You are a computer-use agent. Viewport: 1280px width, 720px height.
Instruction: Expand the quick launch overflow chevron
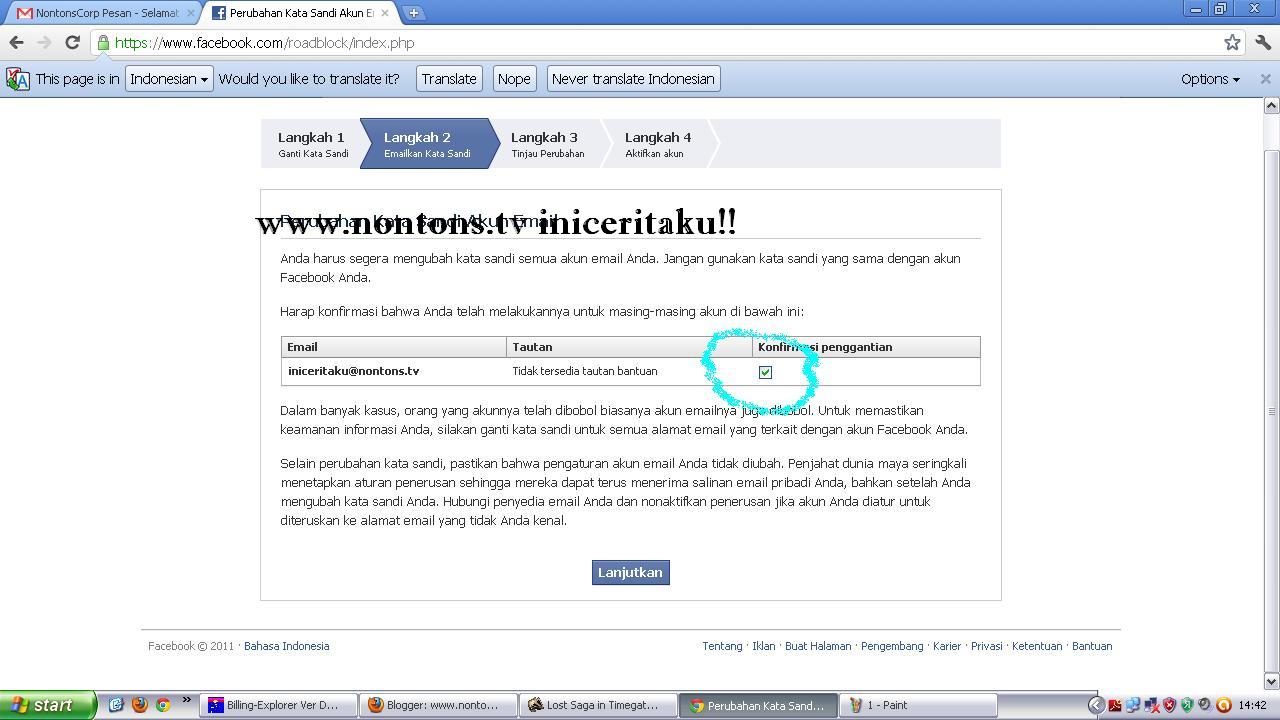tap(186, 701)
